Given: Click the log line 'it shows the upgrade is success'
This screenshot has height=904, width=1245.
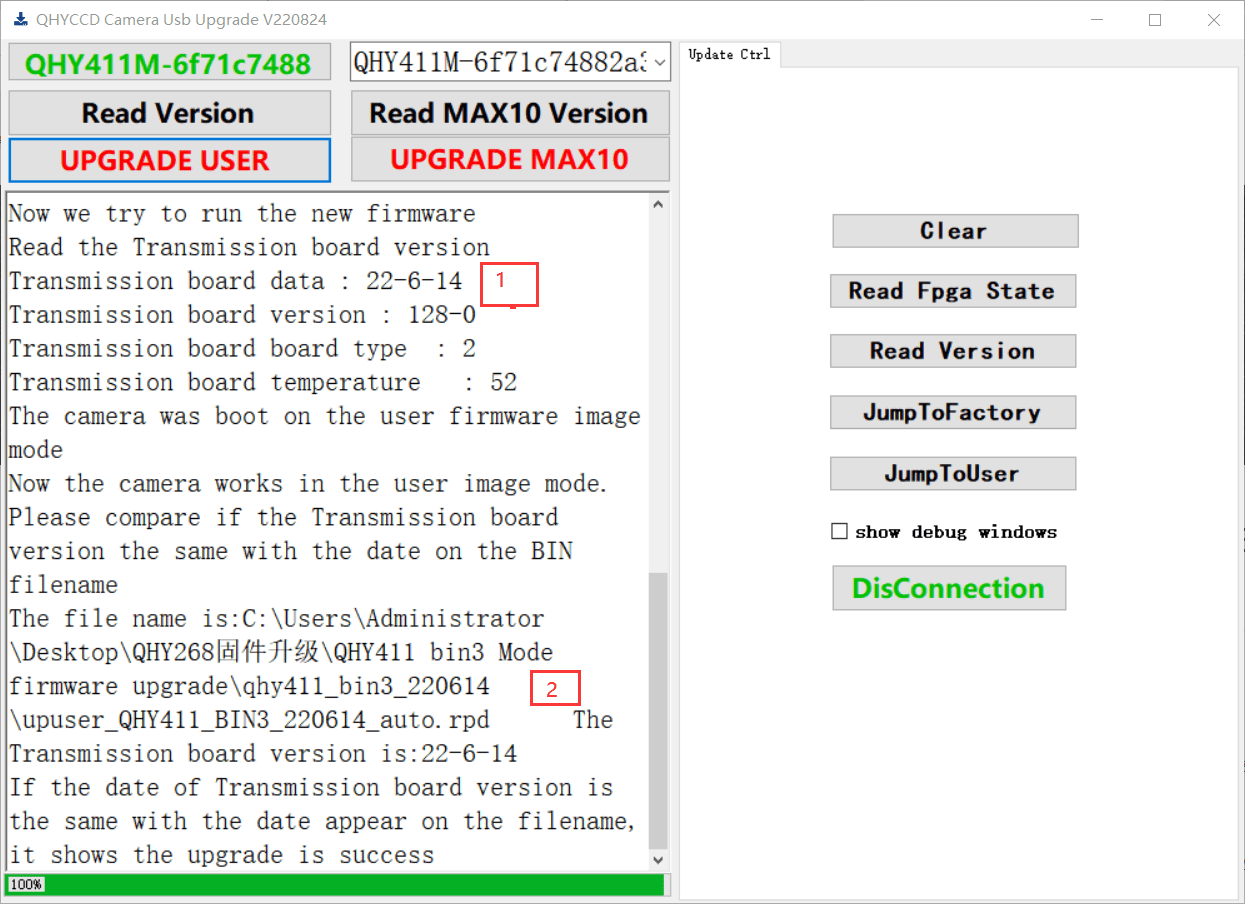Looking at the screenshot, I should 222,855.
